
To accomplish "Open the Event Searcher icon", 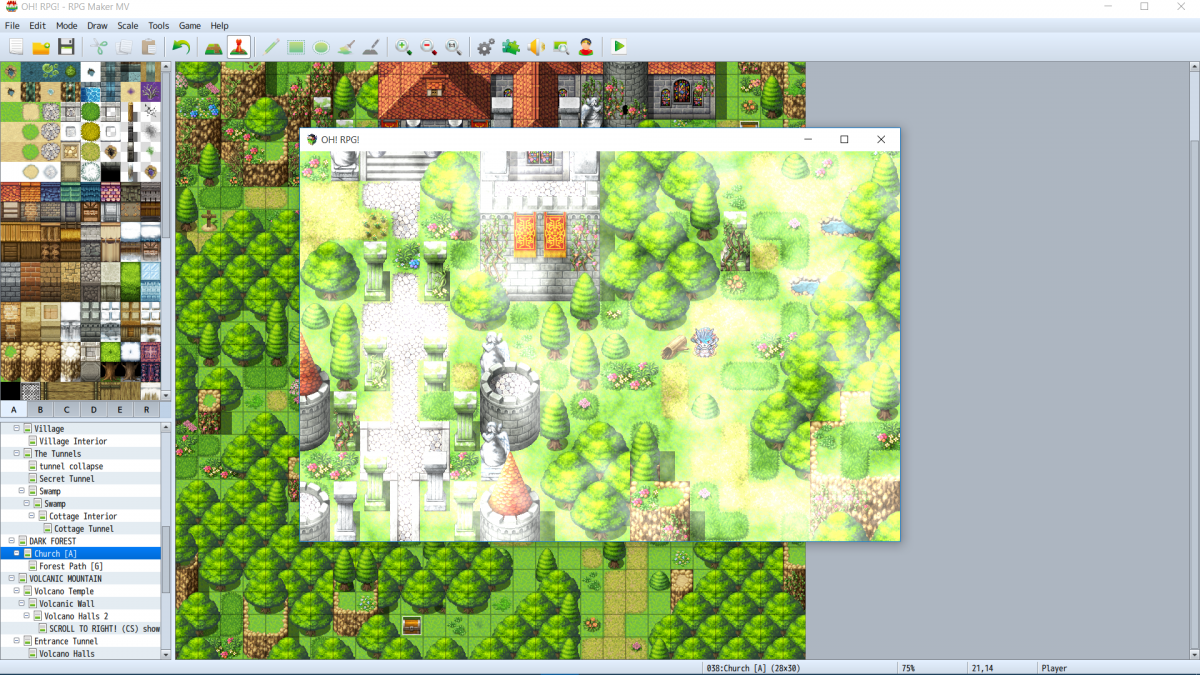I will [x=561, y=46].
